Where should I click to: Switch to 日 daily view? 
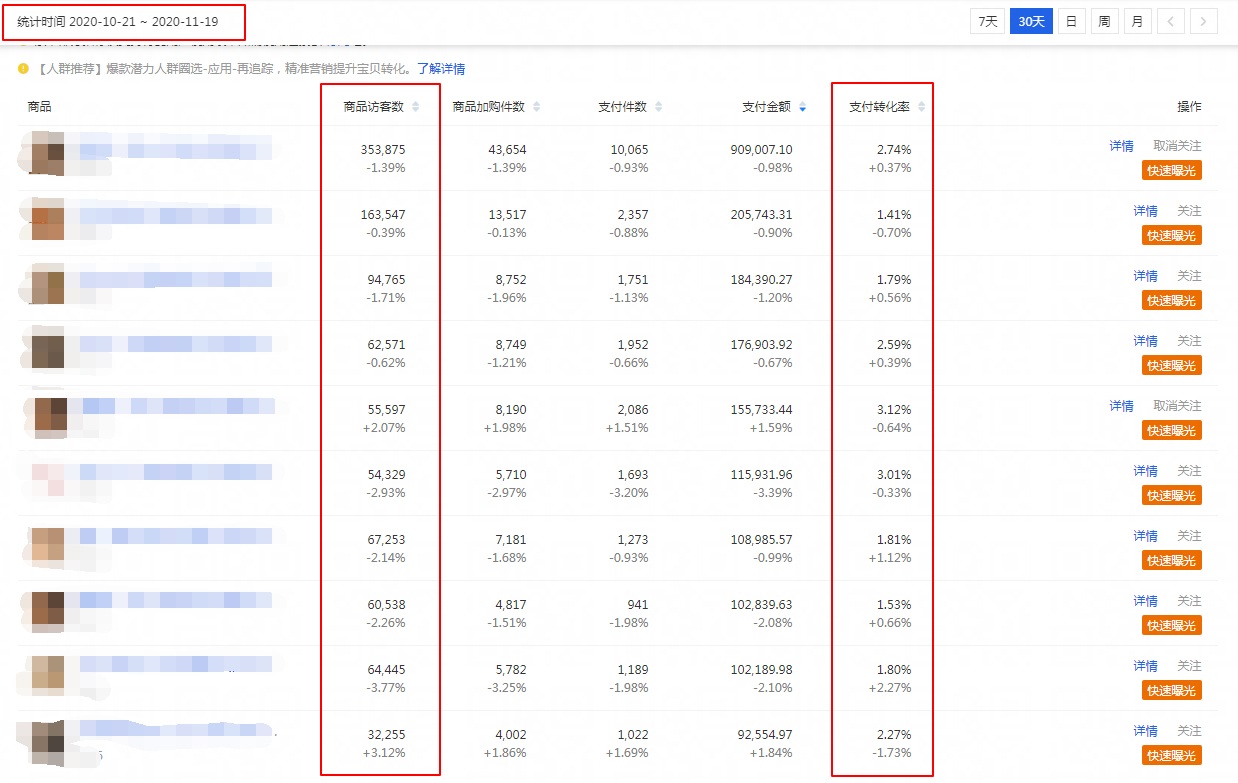tap(1071, 21)
